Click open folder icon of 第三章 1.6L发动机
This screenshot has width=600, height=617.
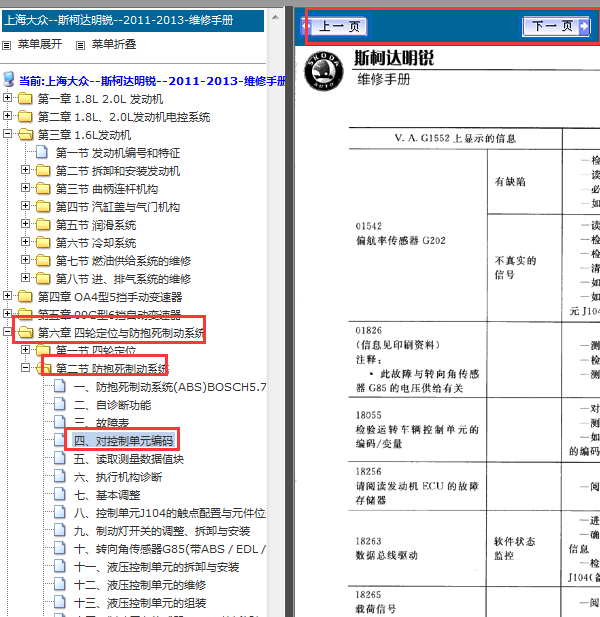(26, 135)
